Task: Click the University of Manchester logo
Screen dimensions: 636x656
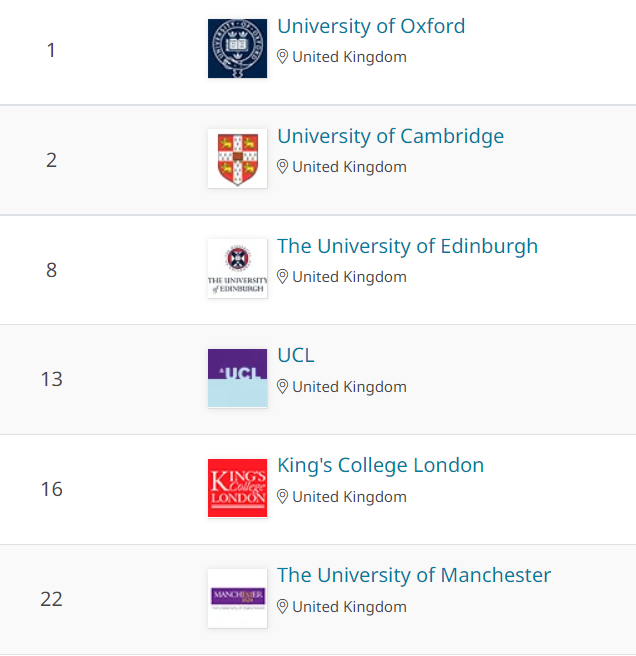Action: pos(237,598)
